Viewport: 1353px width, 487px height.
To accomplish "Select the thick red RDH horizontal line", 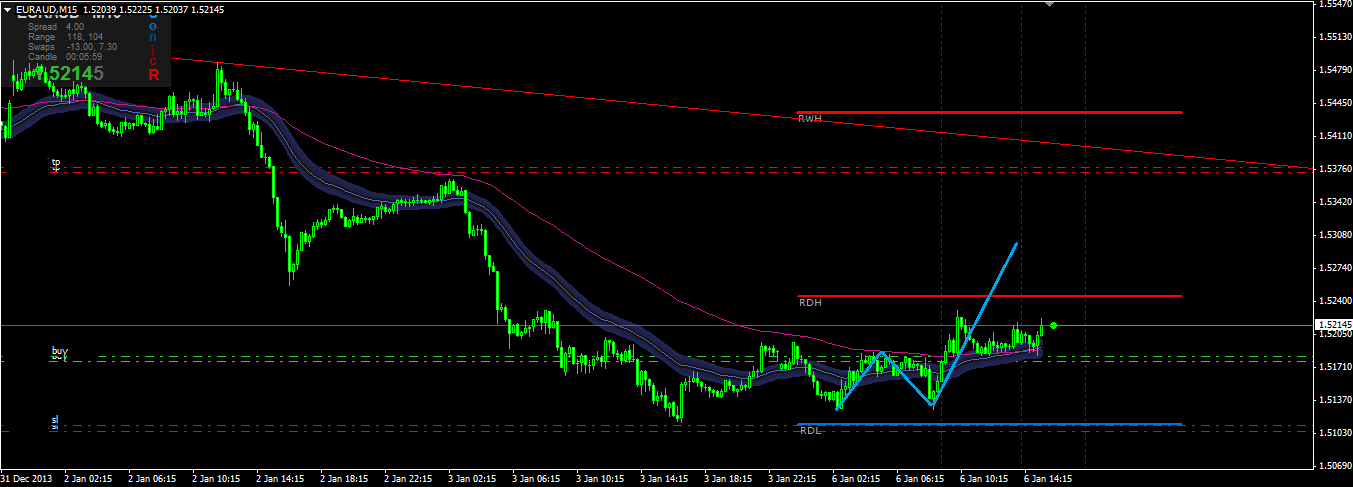I will coord(989,296).
